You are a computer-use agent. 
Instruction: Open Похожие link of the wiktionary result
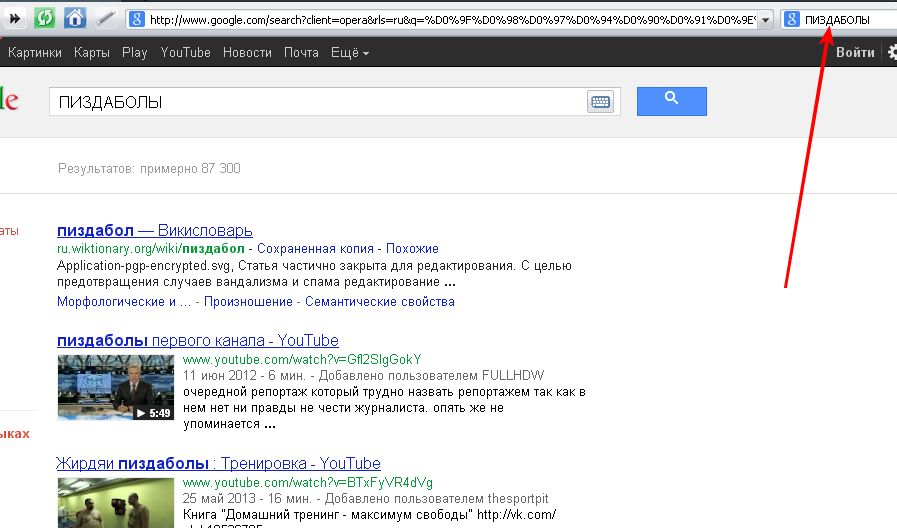click(412, 249)
